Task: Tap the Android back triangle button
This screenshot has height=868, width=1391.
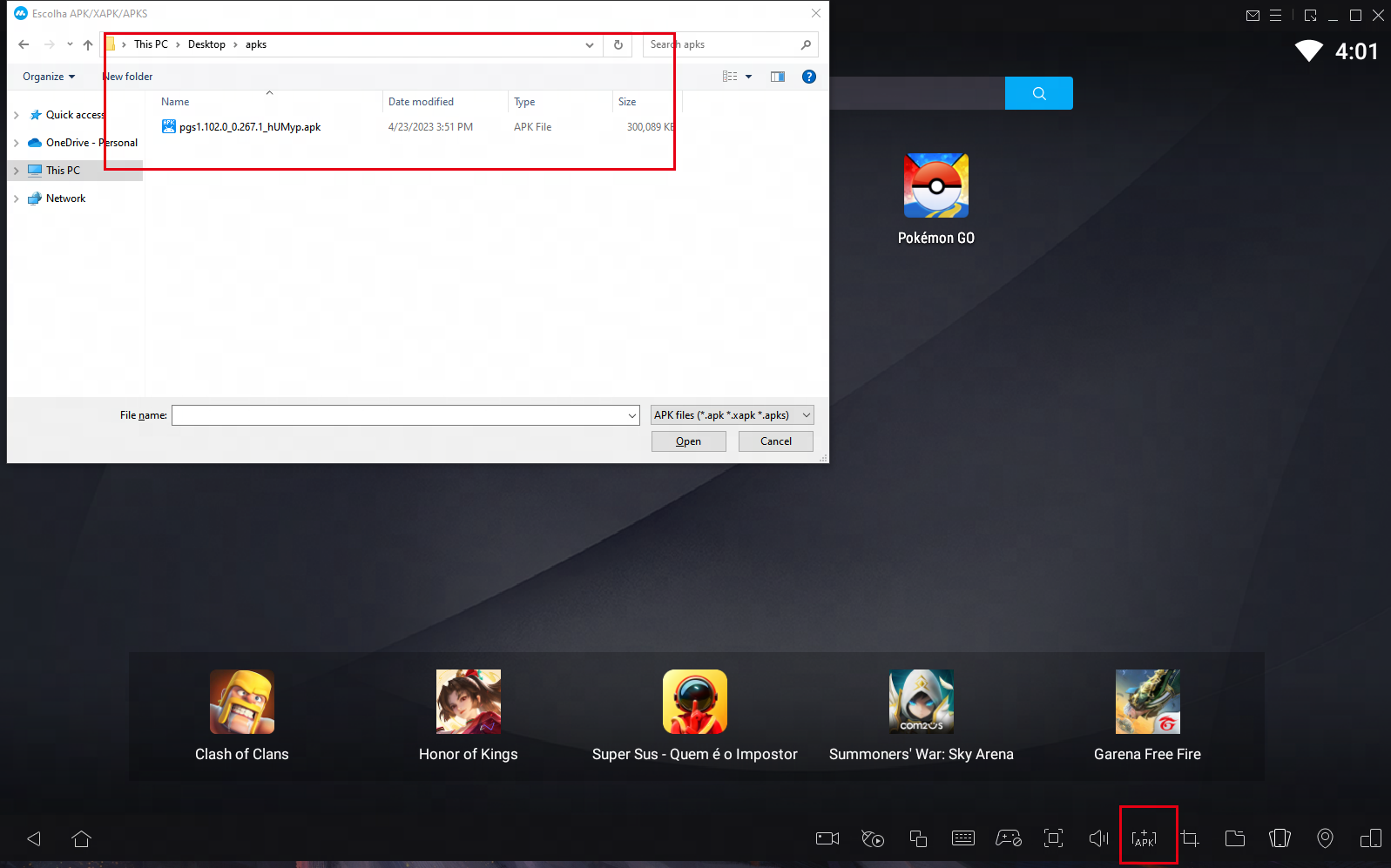Action: click(34, 838)
